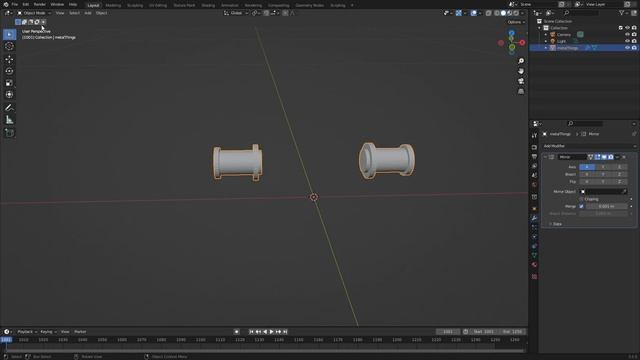640x360 pixels.
Task: Hide the Camera object in outliner
Action: pos(627,35)
